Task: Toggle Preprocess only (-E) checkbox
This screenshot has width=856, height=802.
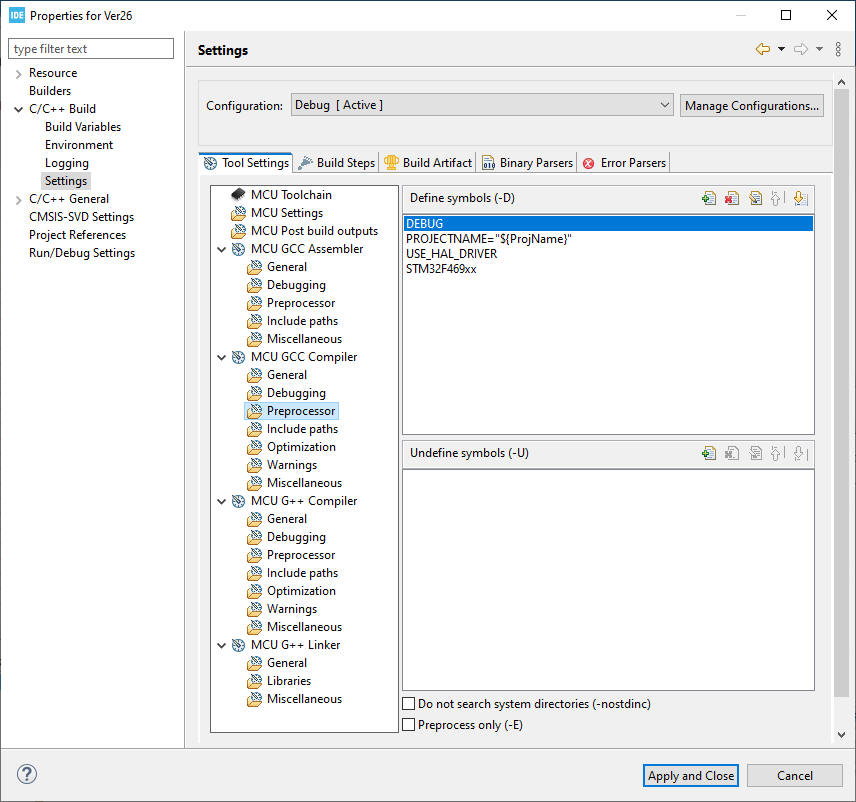Action: (409, 725)
